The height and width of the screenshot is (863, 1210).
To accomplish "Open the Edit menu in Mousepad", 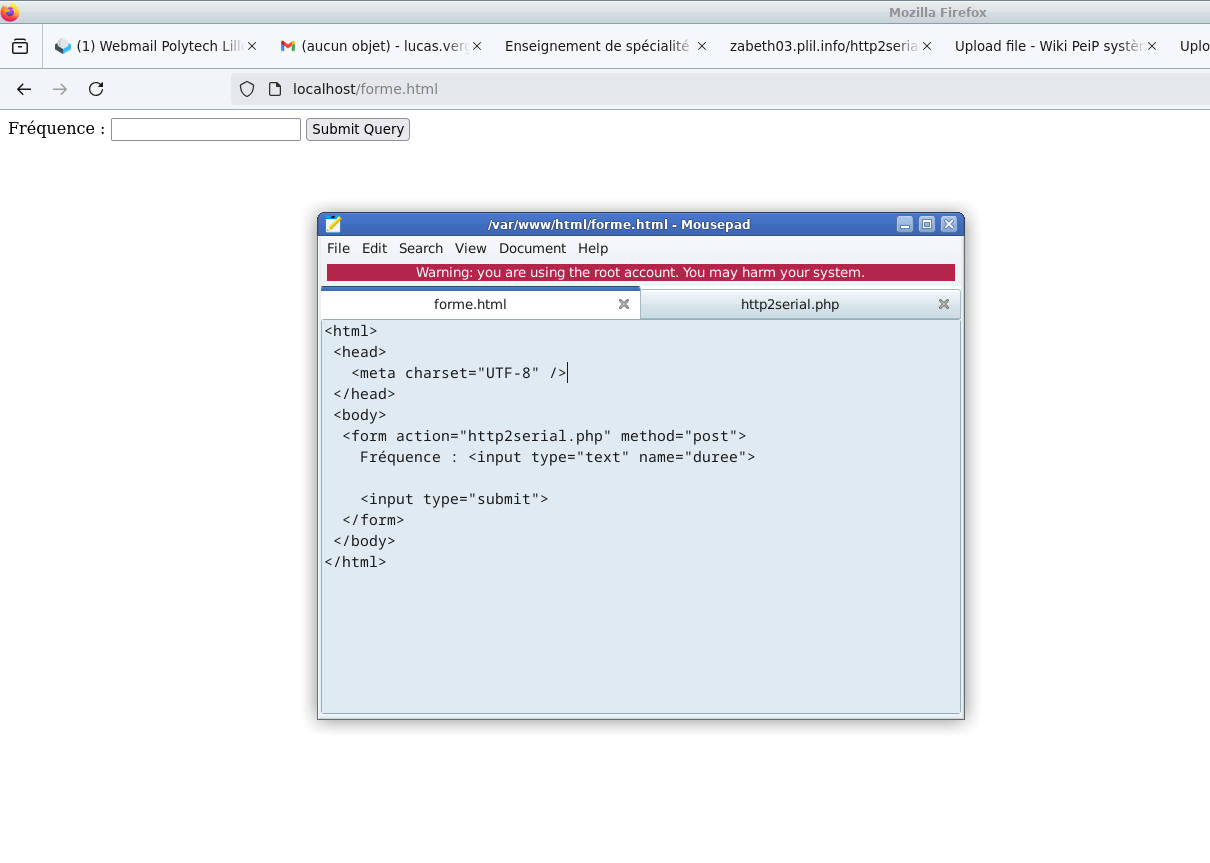I will click(x=374, y=248).
